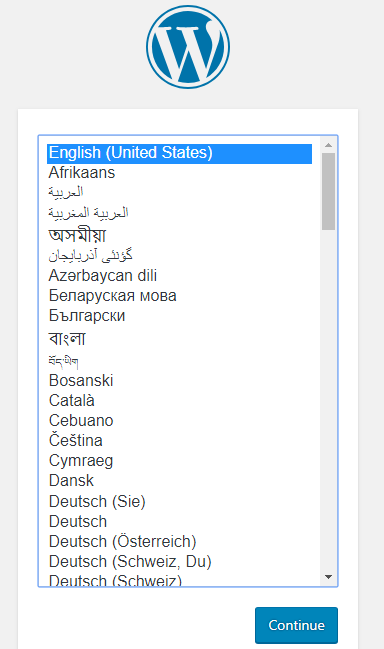The height and width of the screenshot is (649, 384).
Task: Click the scrollbar up arrow
Action: click(329, 145)
